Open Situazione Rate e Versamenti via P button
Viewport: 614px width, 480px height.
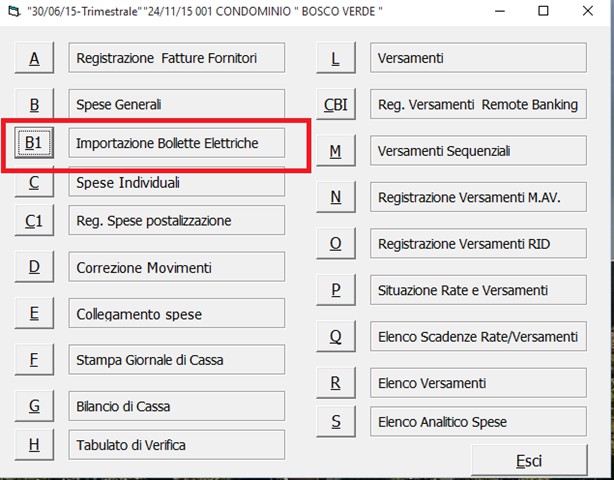click(x=336, y=290)
